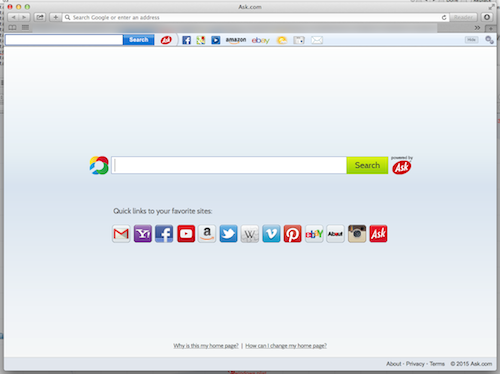Open the YouTube quick link icon

tap(186, 234)
